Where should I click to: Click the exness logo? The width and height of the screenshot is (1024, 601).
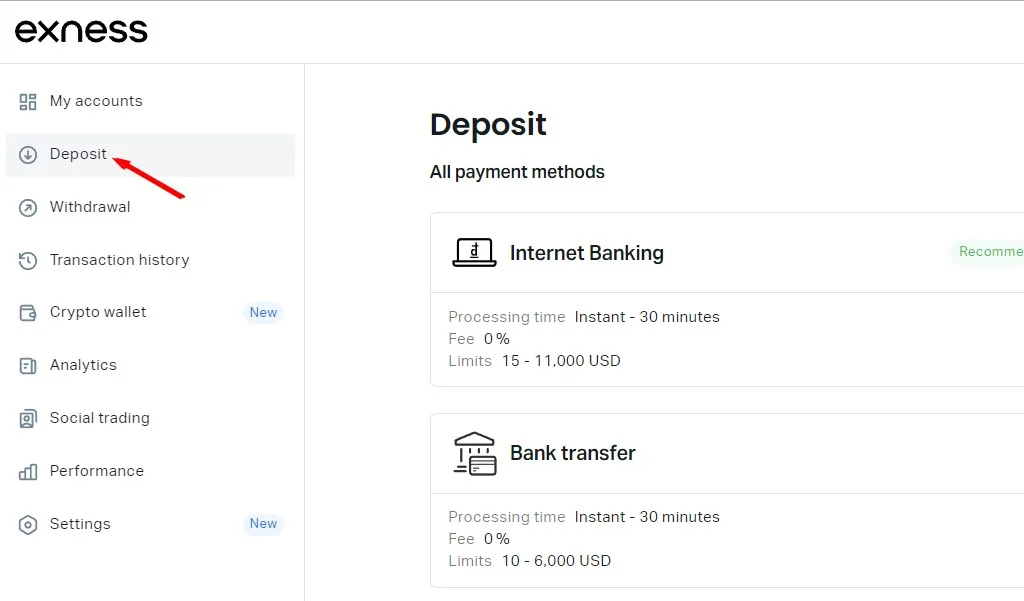pos(80,30)
